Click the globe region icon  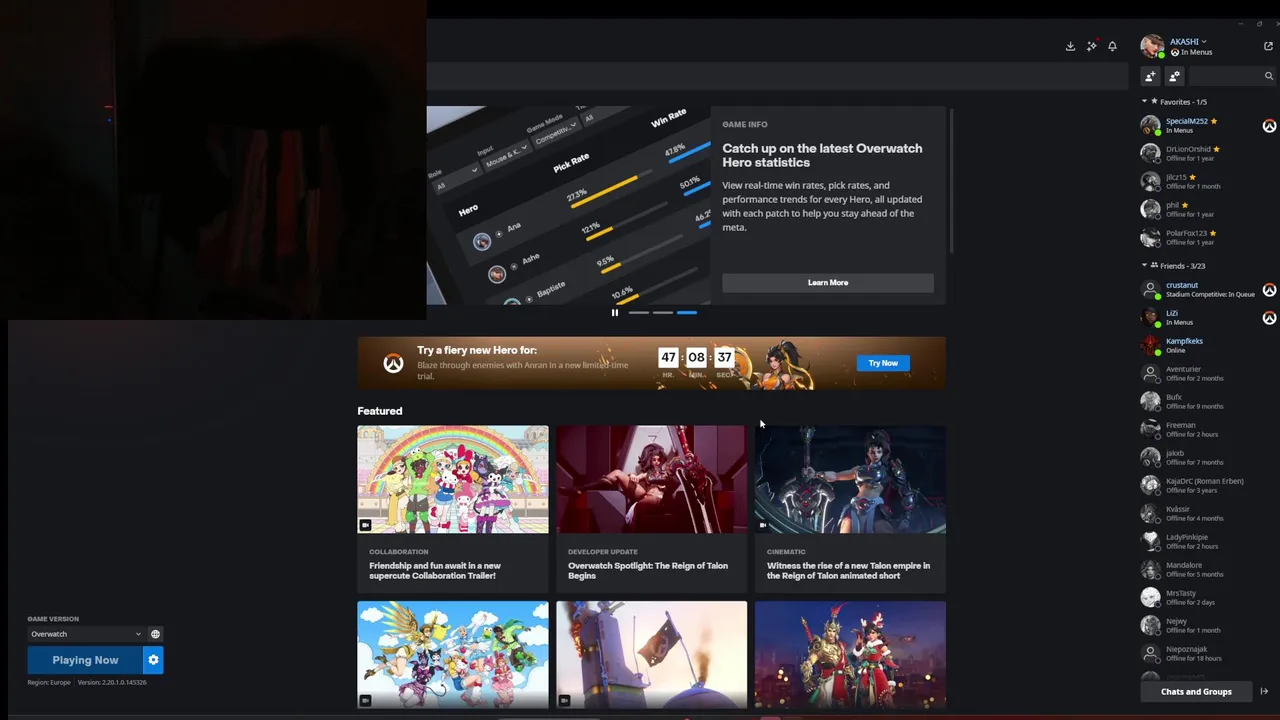(x=155, y=634)
